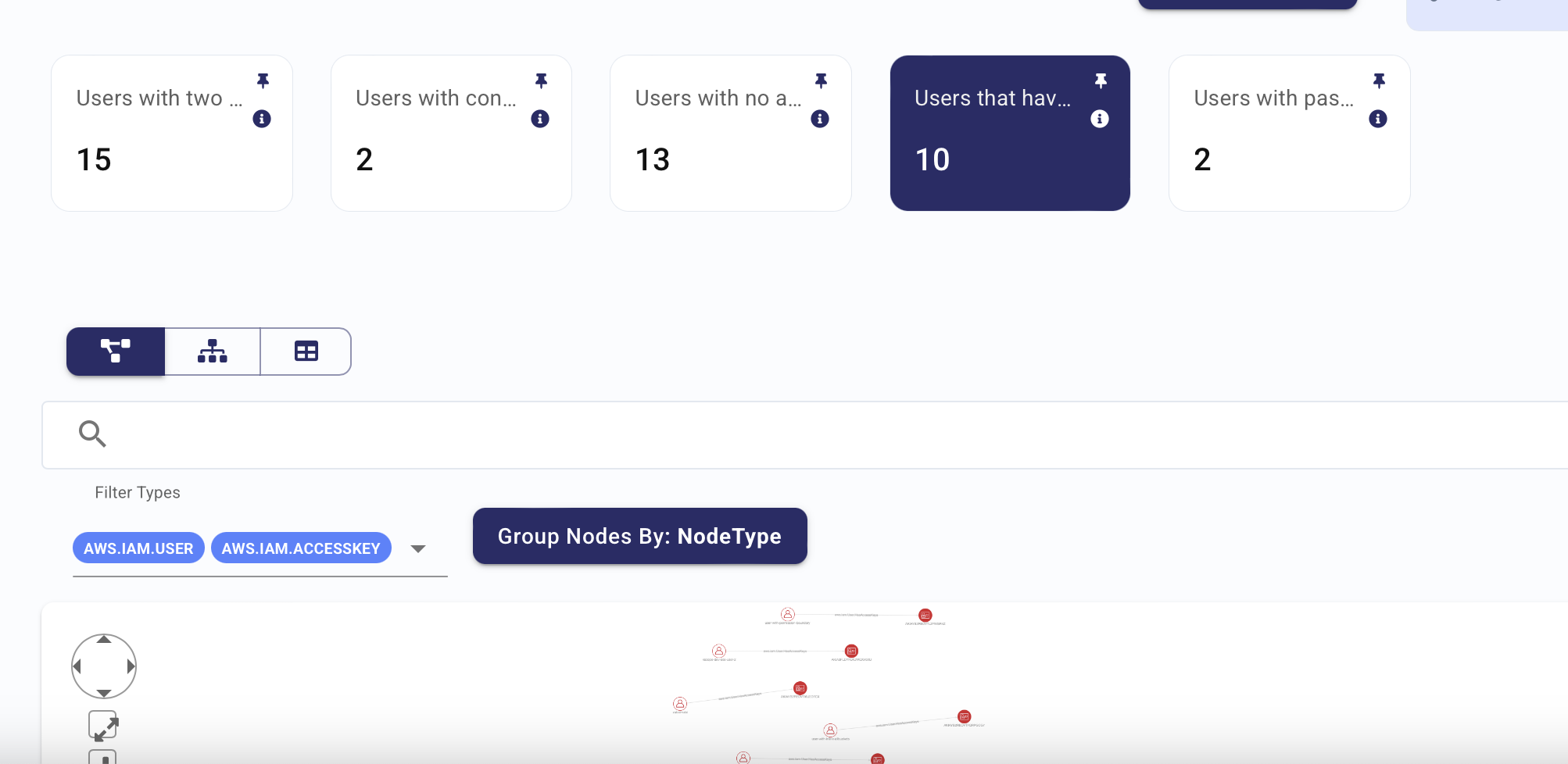Open the 'Users with no a...' card showing 13
The height and width of the screenshot is (764, 1568).
click(x=730, y=133)
